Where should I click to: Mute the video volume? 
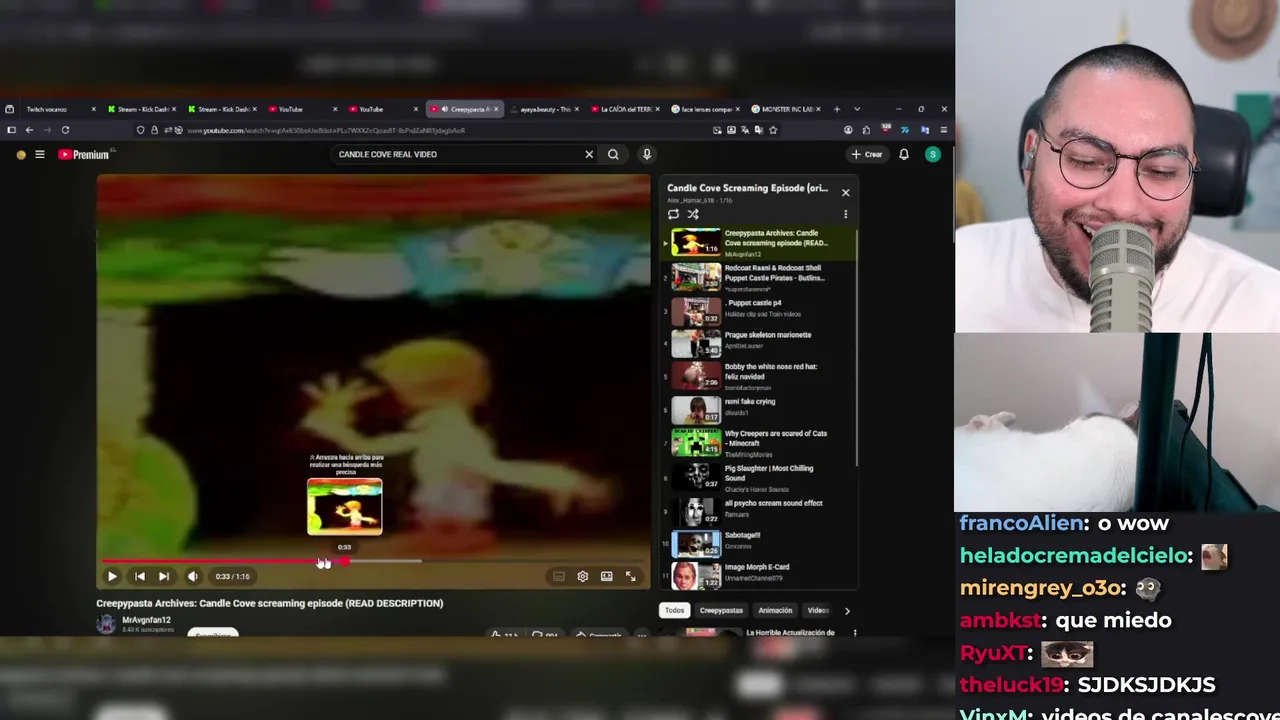(193, 576)
